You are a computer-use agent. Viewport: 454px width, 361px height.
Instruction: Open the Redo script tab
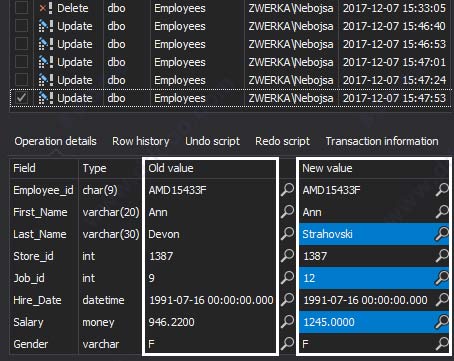click(x=282, y=141)
